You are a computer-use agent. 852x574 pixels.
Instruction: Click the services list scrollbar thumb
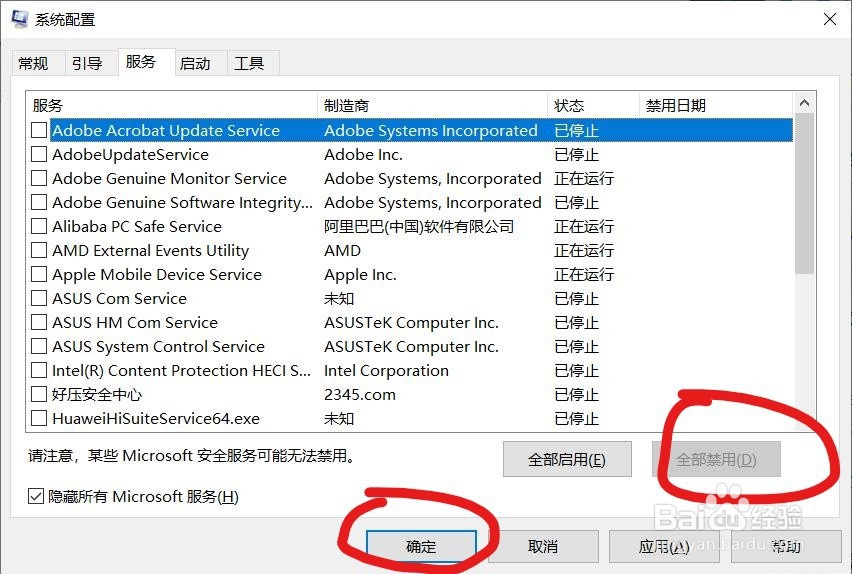point(805,193)
